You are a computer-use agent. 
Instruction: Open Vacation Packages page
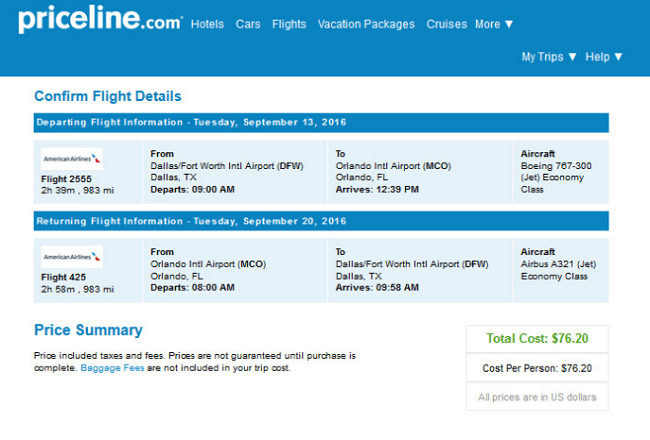[x=366, y=24]
